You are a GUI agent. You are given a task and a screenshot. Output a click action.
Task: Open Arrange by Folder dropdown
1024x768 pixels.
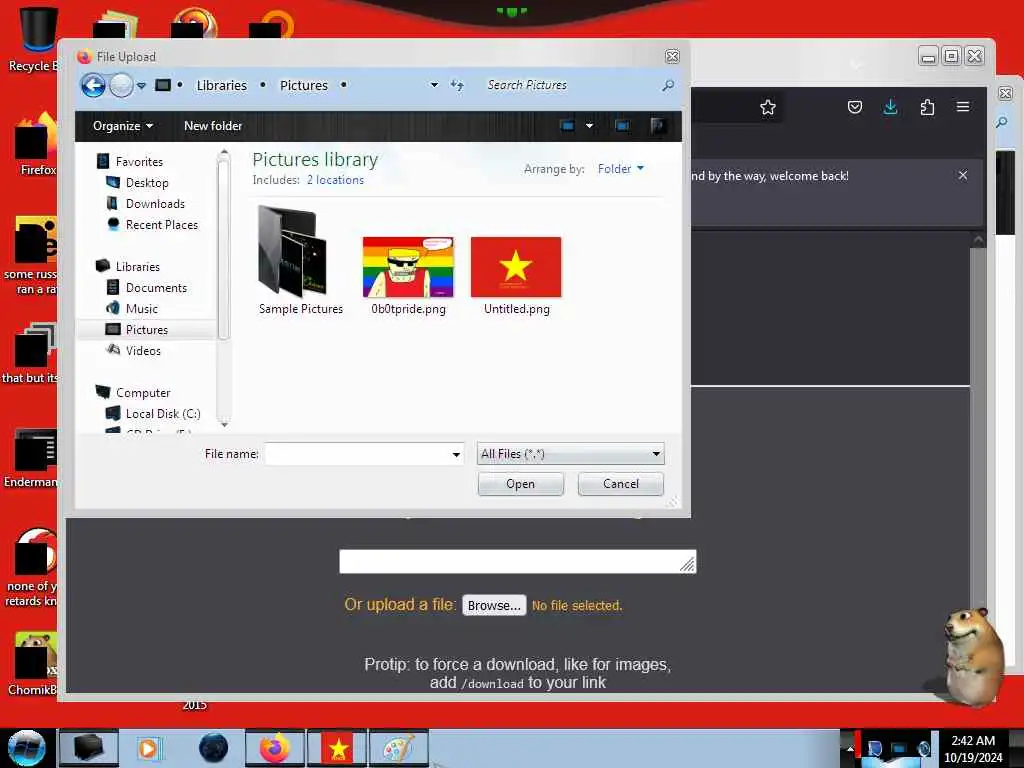click(x=620, y=168)
